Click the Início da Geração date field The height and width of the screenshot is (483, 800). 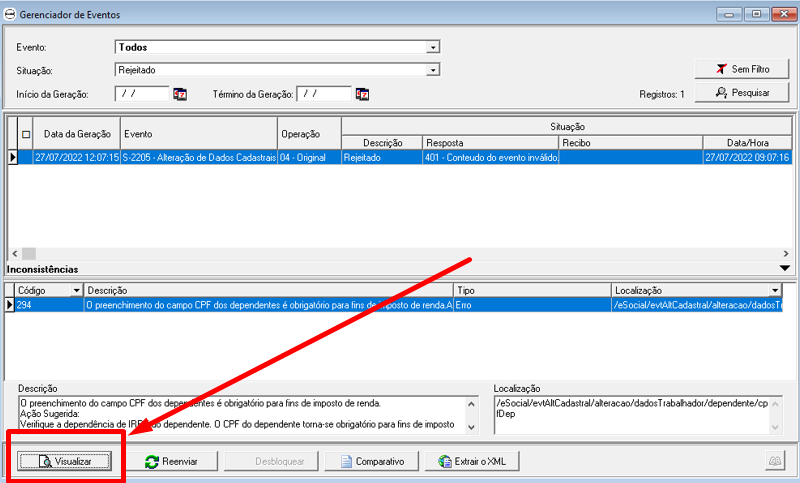pos(142,94)
